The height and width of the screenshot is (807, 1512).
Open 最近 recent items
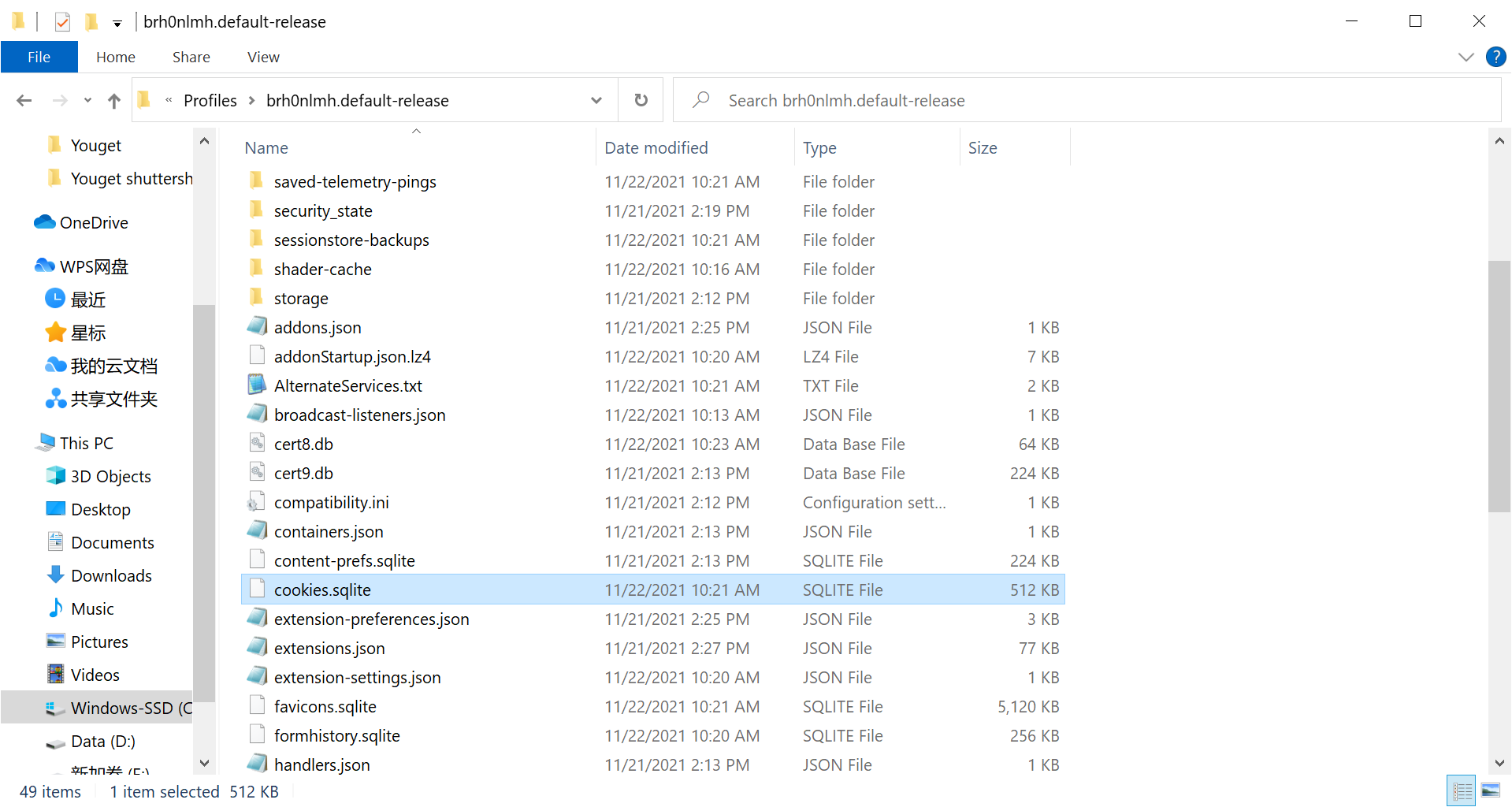[87, 300]
